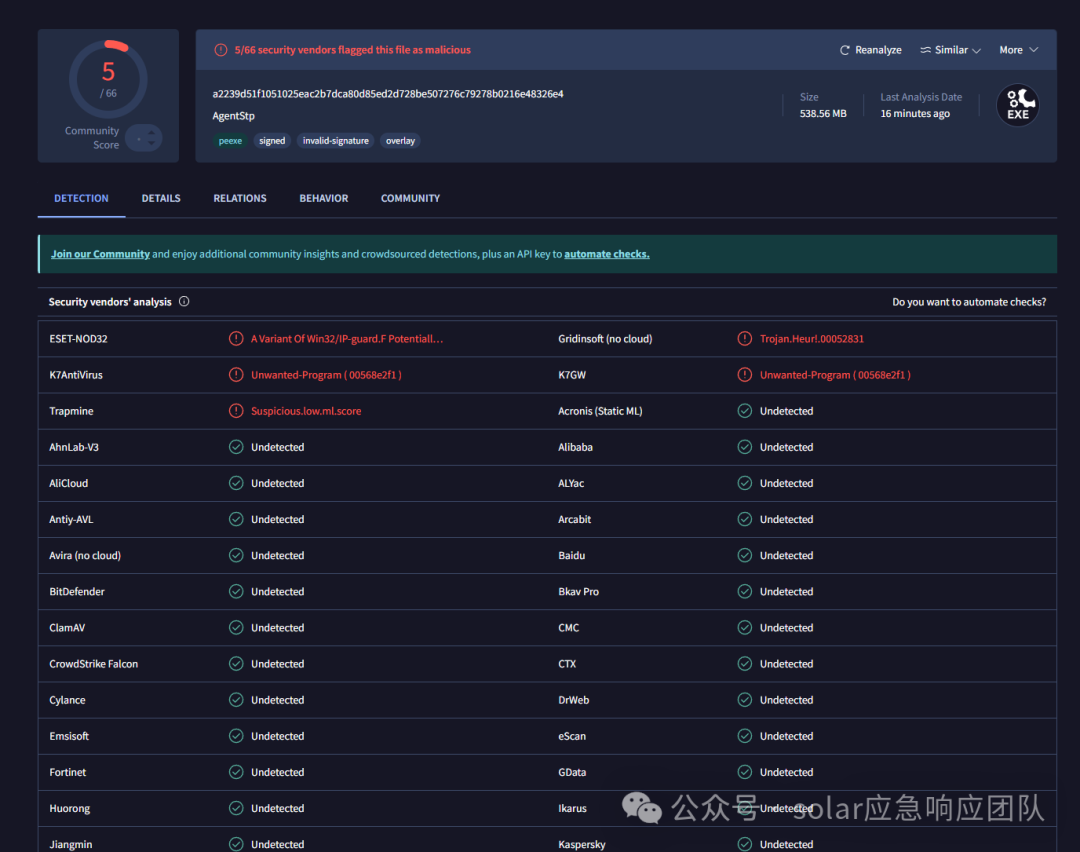The height and width of the screenshot is (852, 1080).
Task: Click the CrowdStrike Falcon check icon
Action: (x=236, y=664)
